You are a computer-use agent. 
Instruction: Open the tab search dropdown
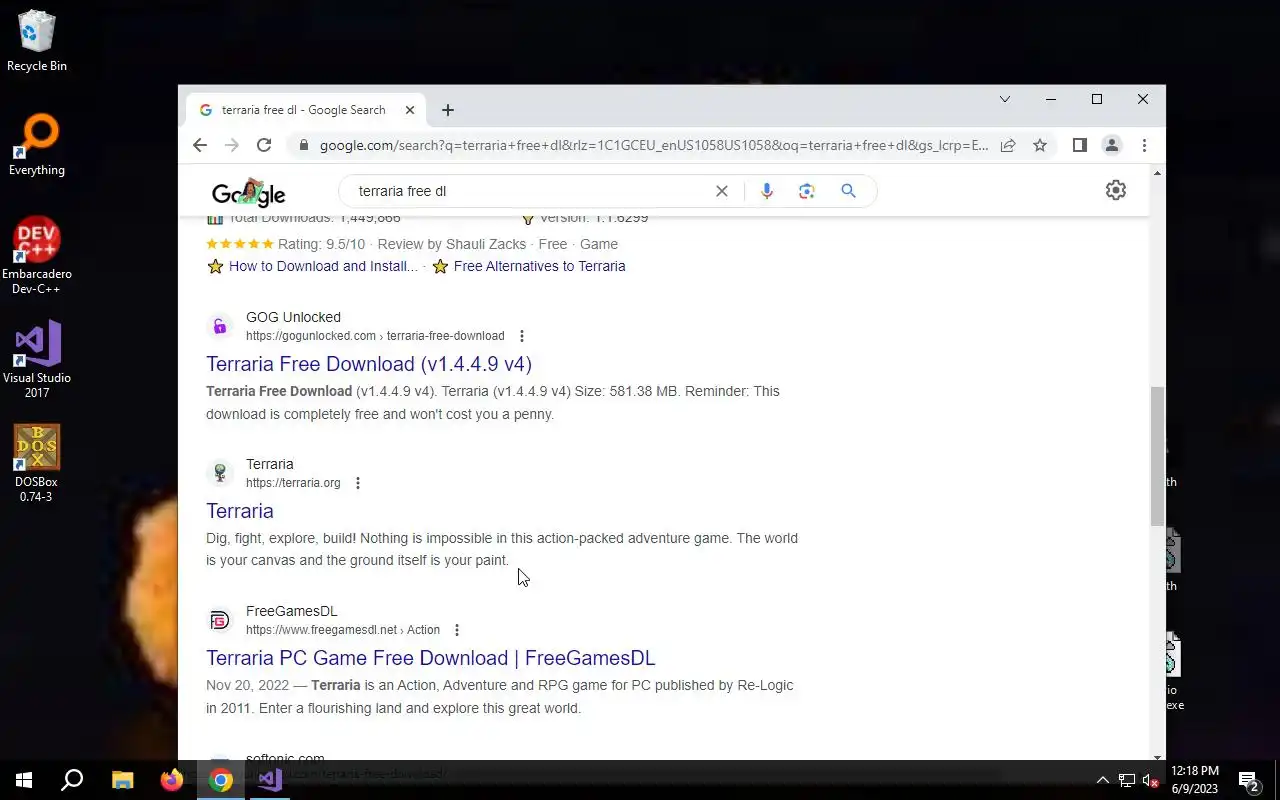click(x=1005, y=99)
